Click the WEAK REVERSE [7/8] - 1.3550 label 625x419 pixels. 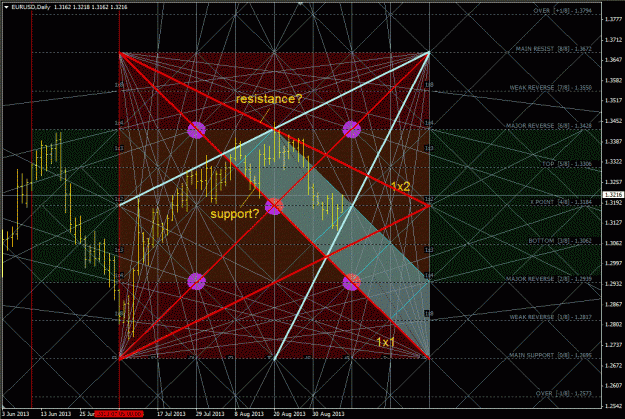550,87
